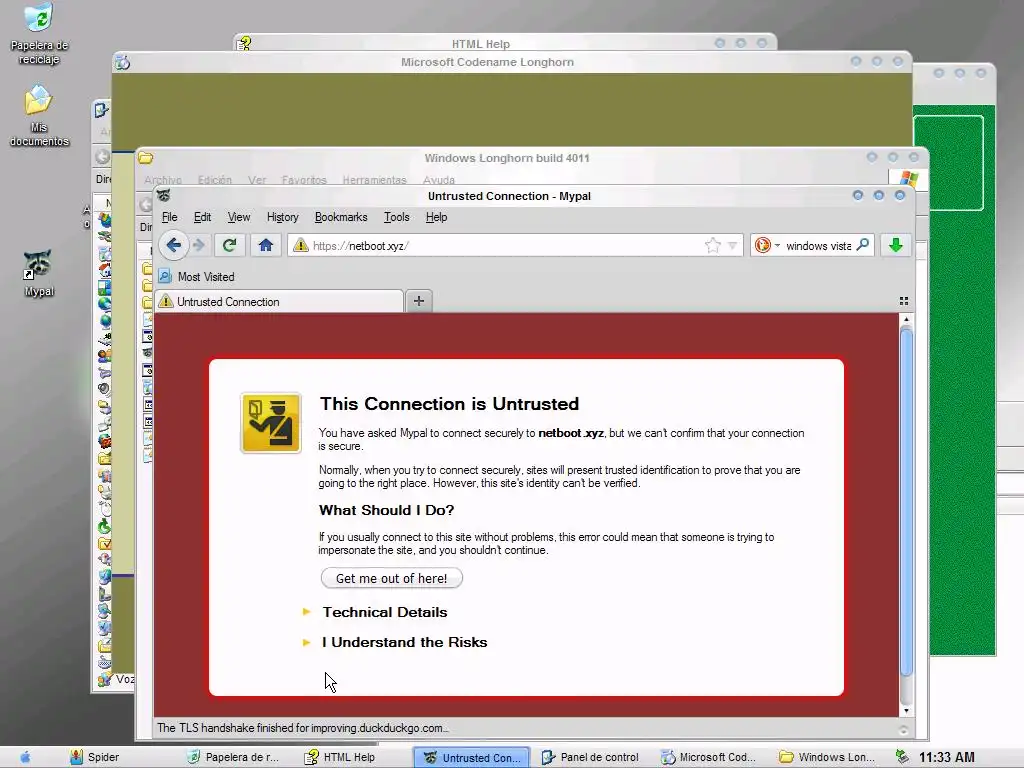
Task: Select the Mis documentos desktop icon
Action: pyautogui.click(x=39, y=116)
